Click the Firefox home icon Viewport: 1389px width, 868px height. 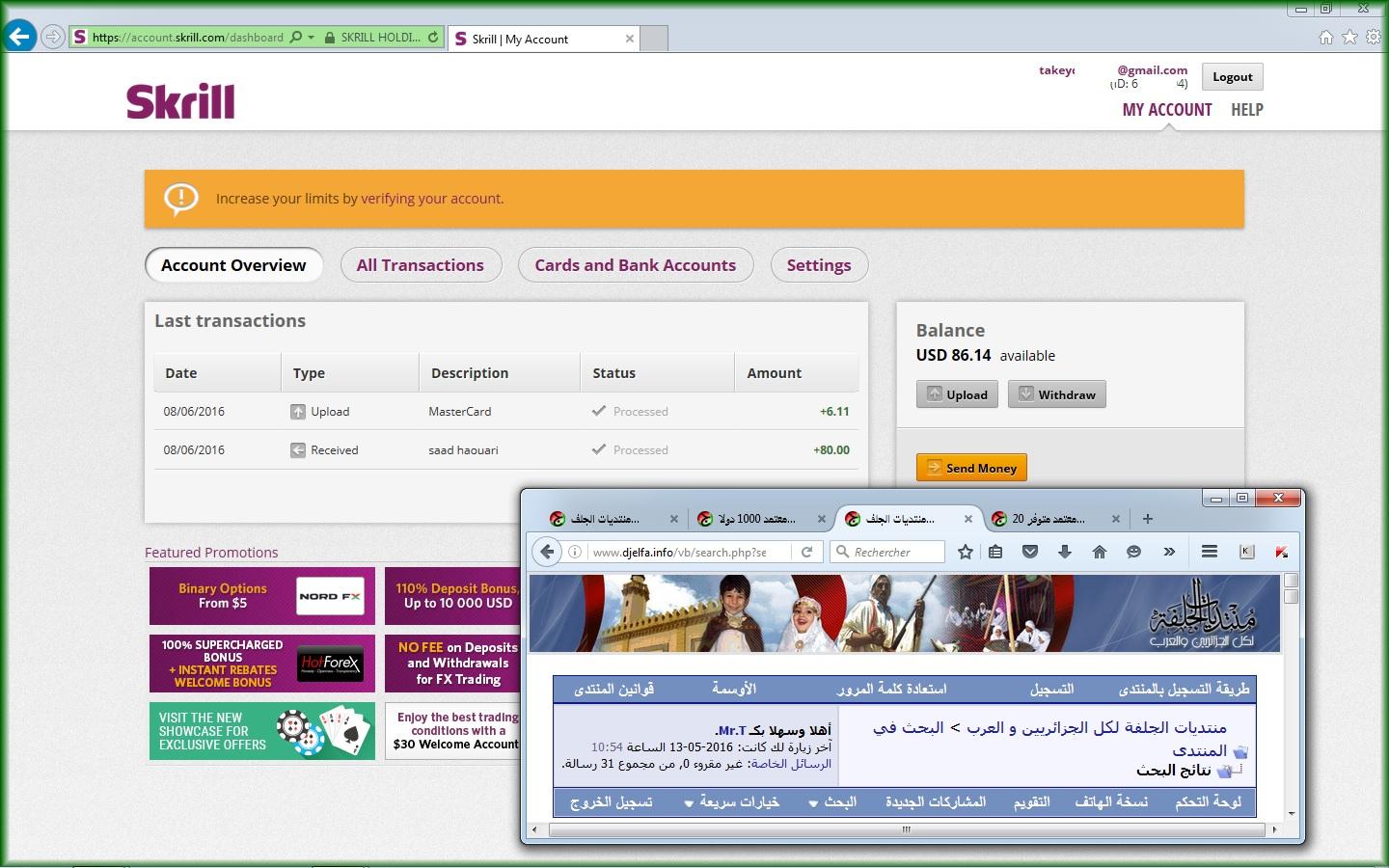click(1099, 552)
